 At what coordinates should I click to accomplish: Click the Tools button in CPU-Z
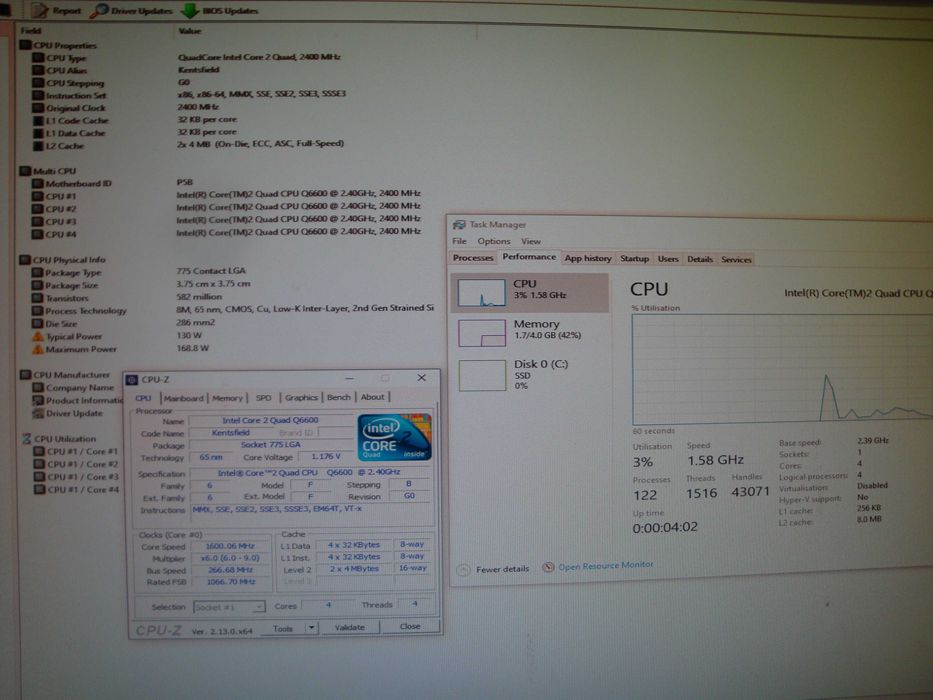(x=283, y=628)
